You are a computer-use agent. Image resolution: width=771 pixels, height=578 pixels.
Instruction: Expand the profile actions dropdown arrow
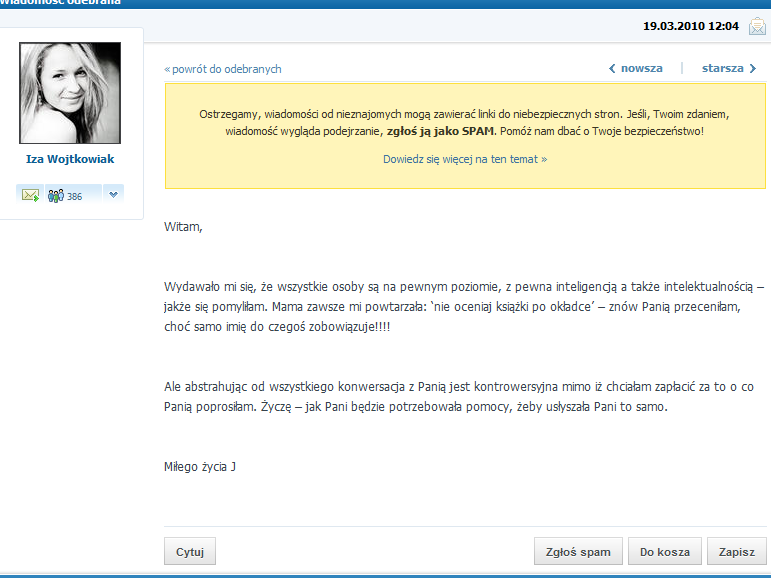(114, 194)
